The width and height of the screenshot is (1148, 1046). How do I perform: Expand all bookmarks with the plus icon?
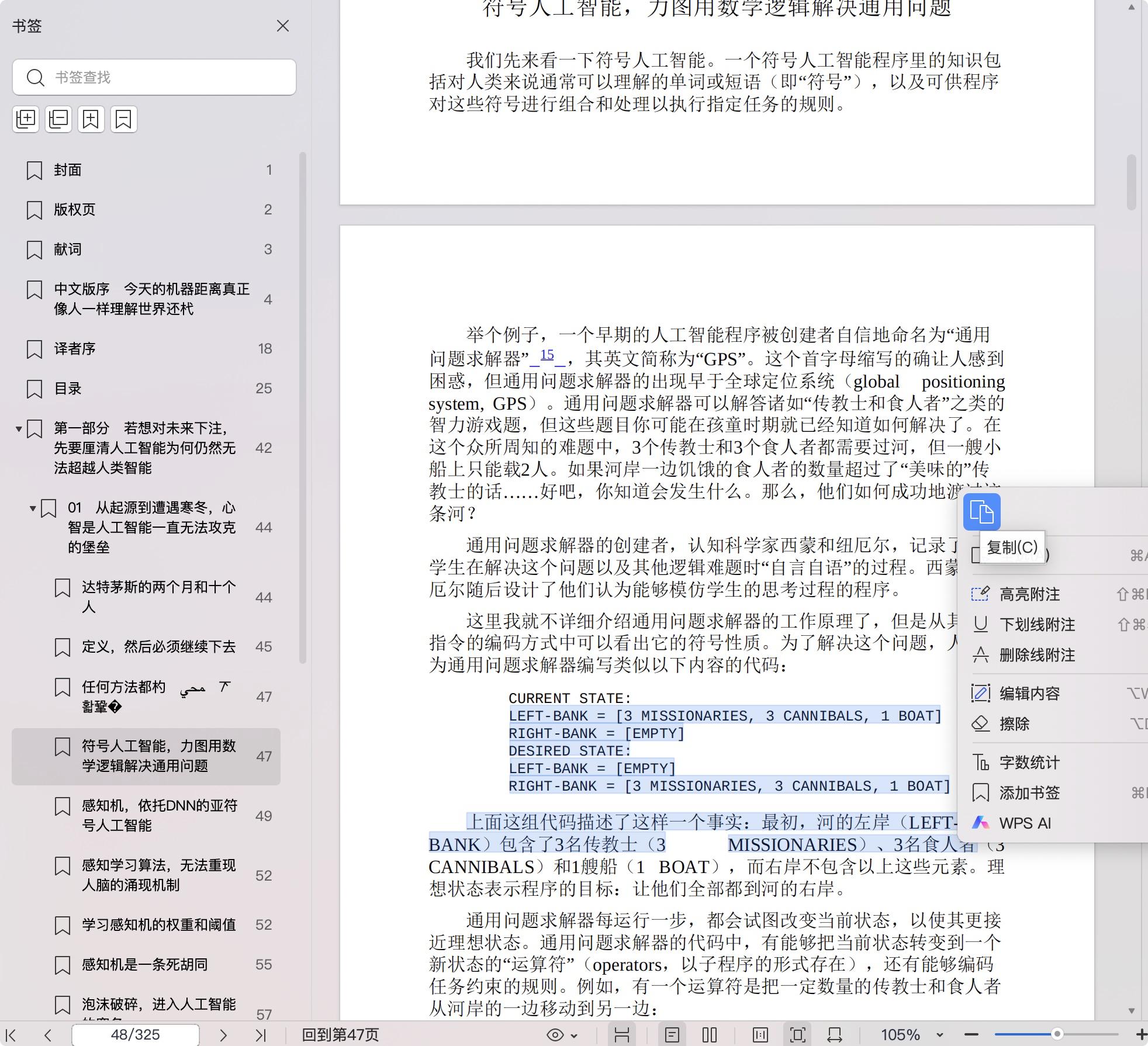click(26, 119)
